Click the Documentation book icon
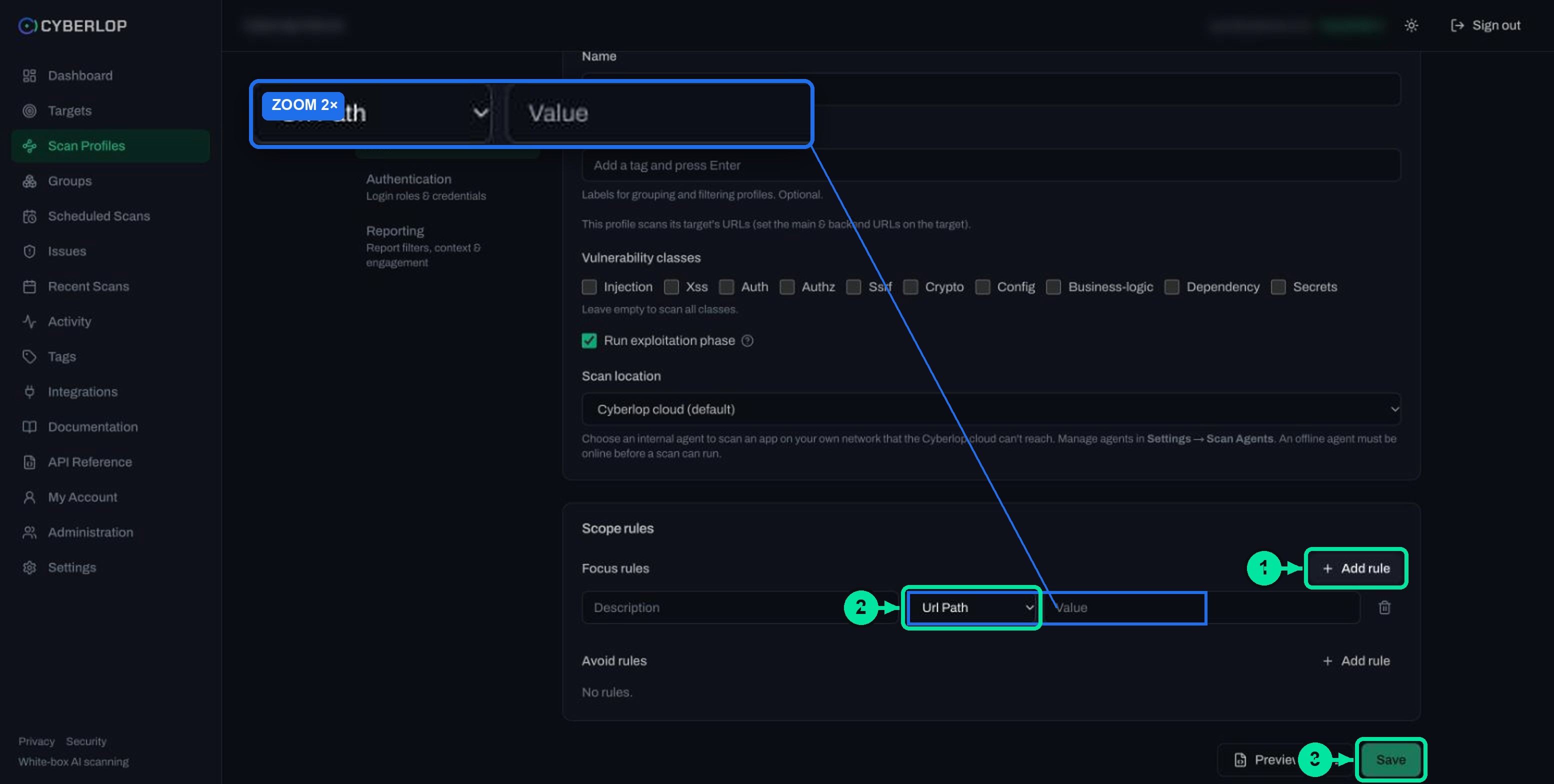Screen dimensions: 1554x784 tap(29, 427)
